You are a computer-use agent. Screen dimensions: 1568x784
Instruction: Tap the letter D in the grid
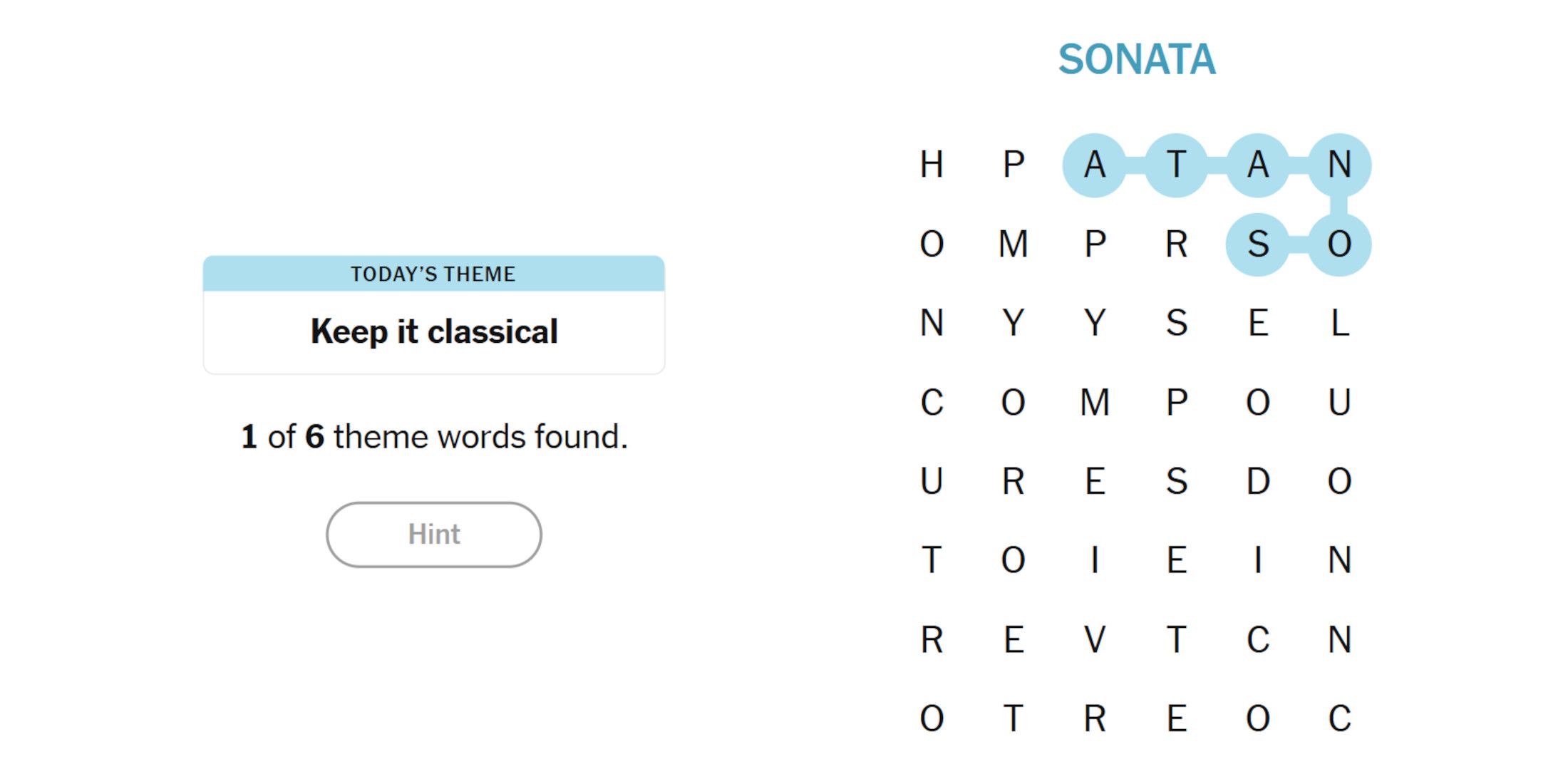(x=1258, y=481)
